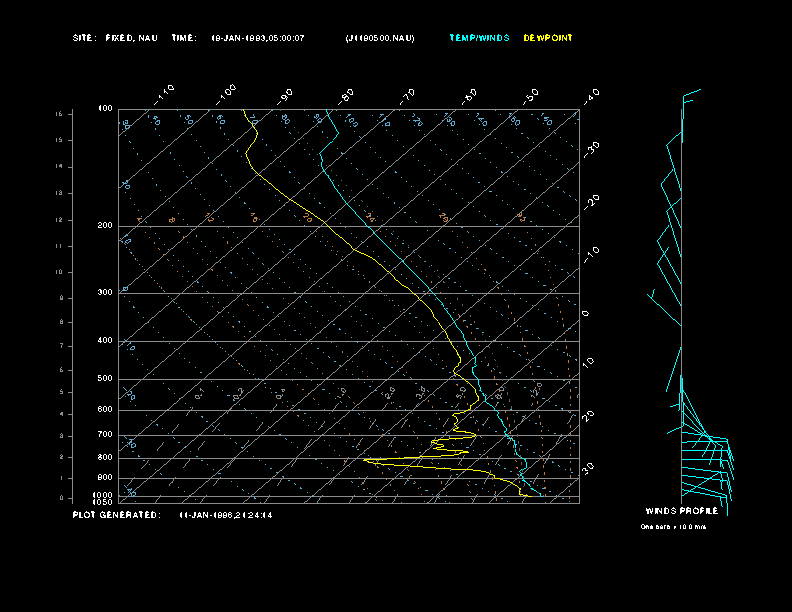Click the "TIME:" header label

point(184,38)
